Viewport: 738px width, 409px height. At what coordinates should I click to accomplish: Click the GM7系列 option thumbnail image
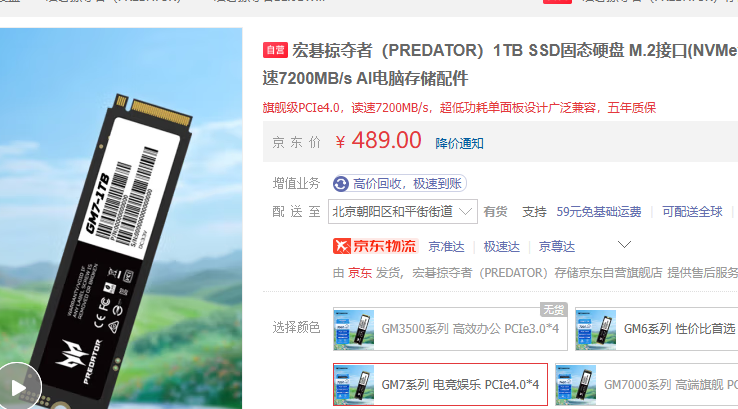[x=354, y=385]
